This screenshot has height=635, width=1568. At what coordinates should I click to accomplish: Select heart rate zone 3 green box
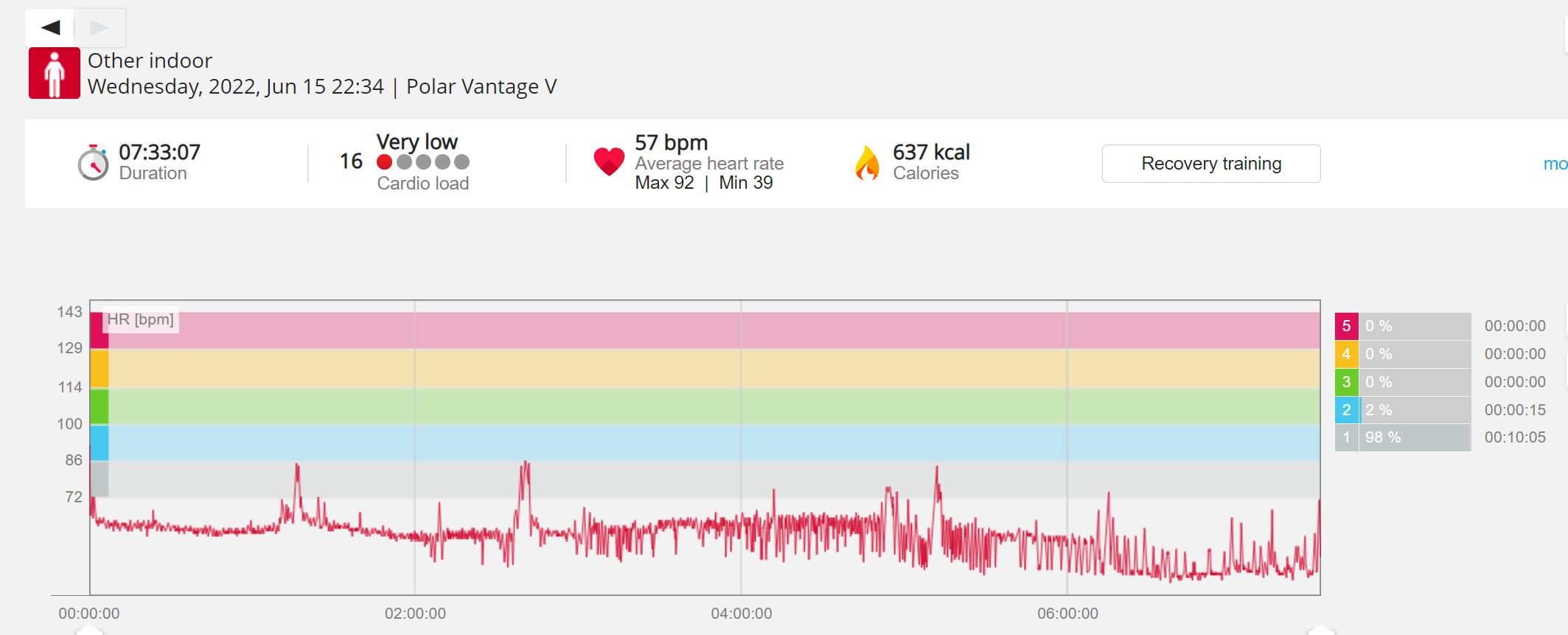(x=1346, y=382)
